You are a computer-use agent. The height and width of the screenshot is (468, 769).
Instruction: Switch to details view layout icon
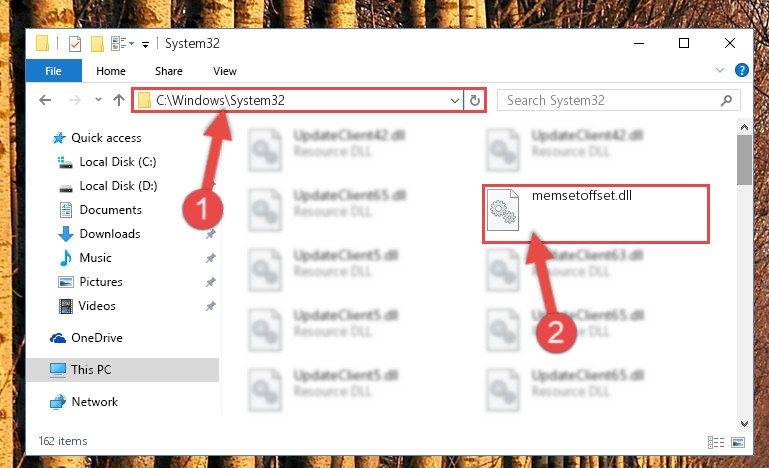[x=716, y=442]
